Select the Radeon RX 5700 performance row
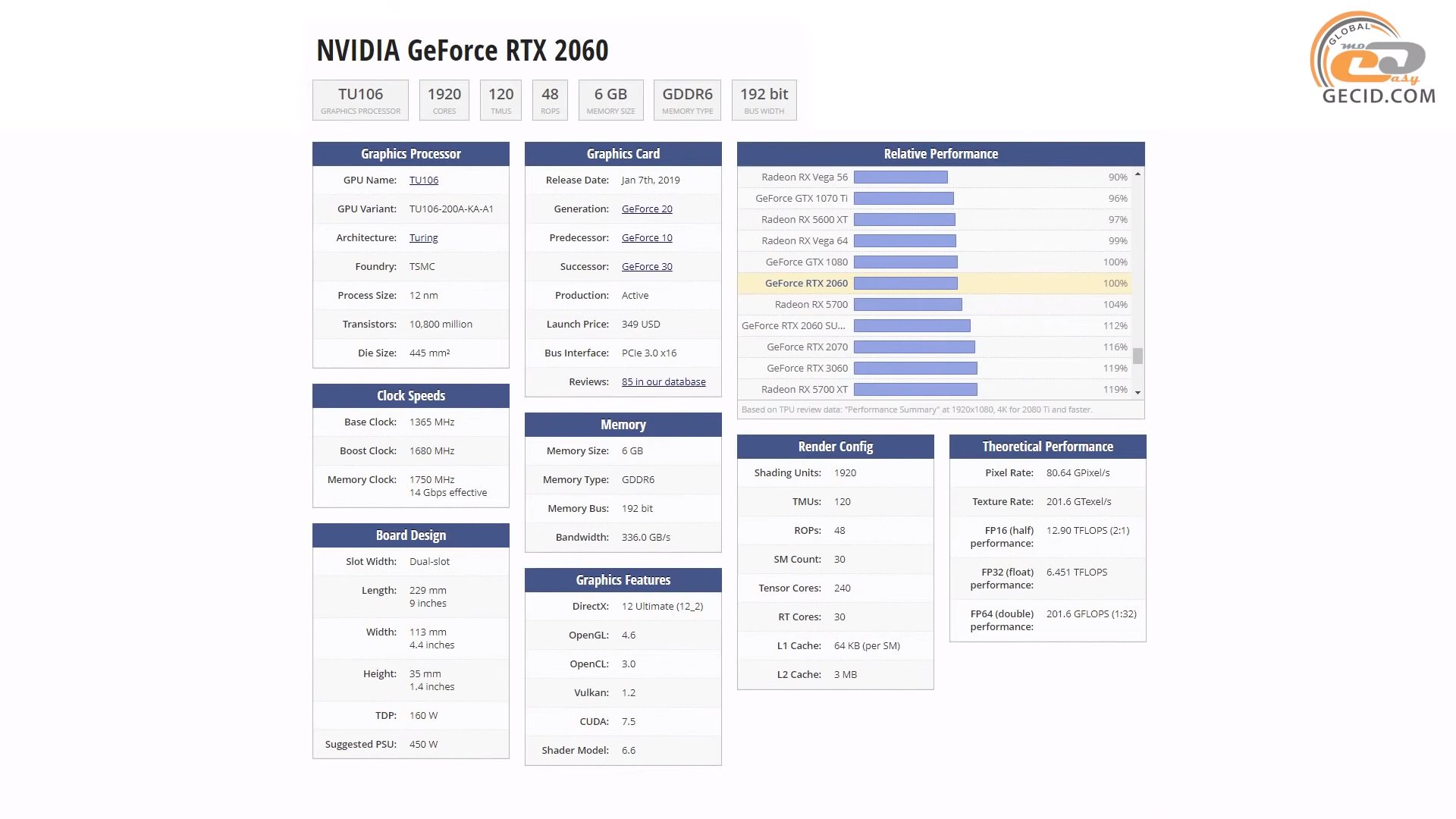 click(934, 304)
